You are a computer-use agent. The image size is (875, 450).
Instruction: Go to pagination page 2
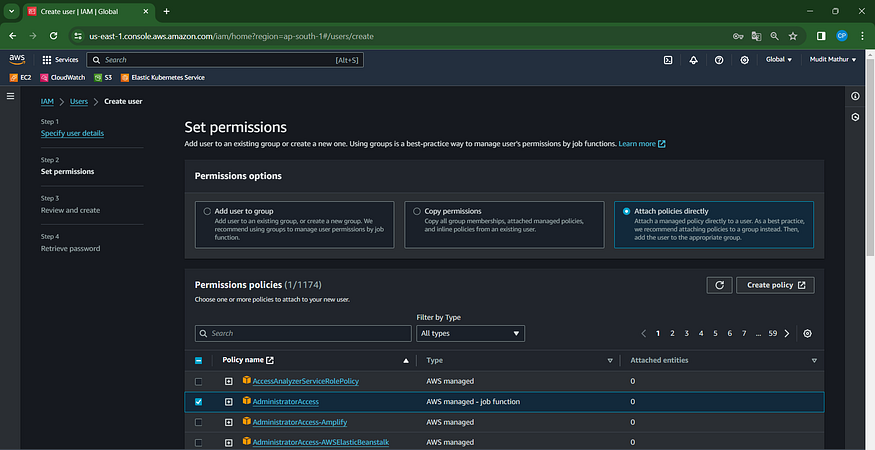click(672, 333)
